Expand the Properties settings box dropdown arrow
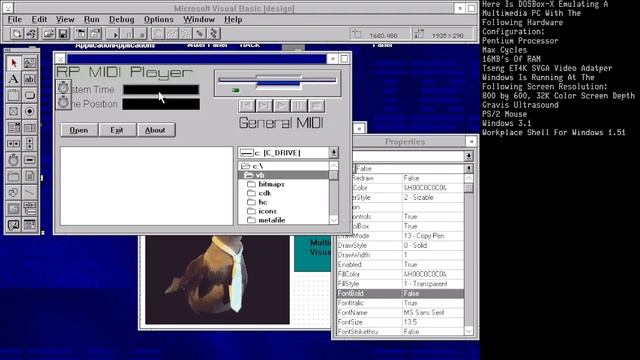This screenshot has width=640, height=360. coord(469,168)
